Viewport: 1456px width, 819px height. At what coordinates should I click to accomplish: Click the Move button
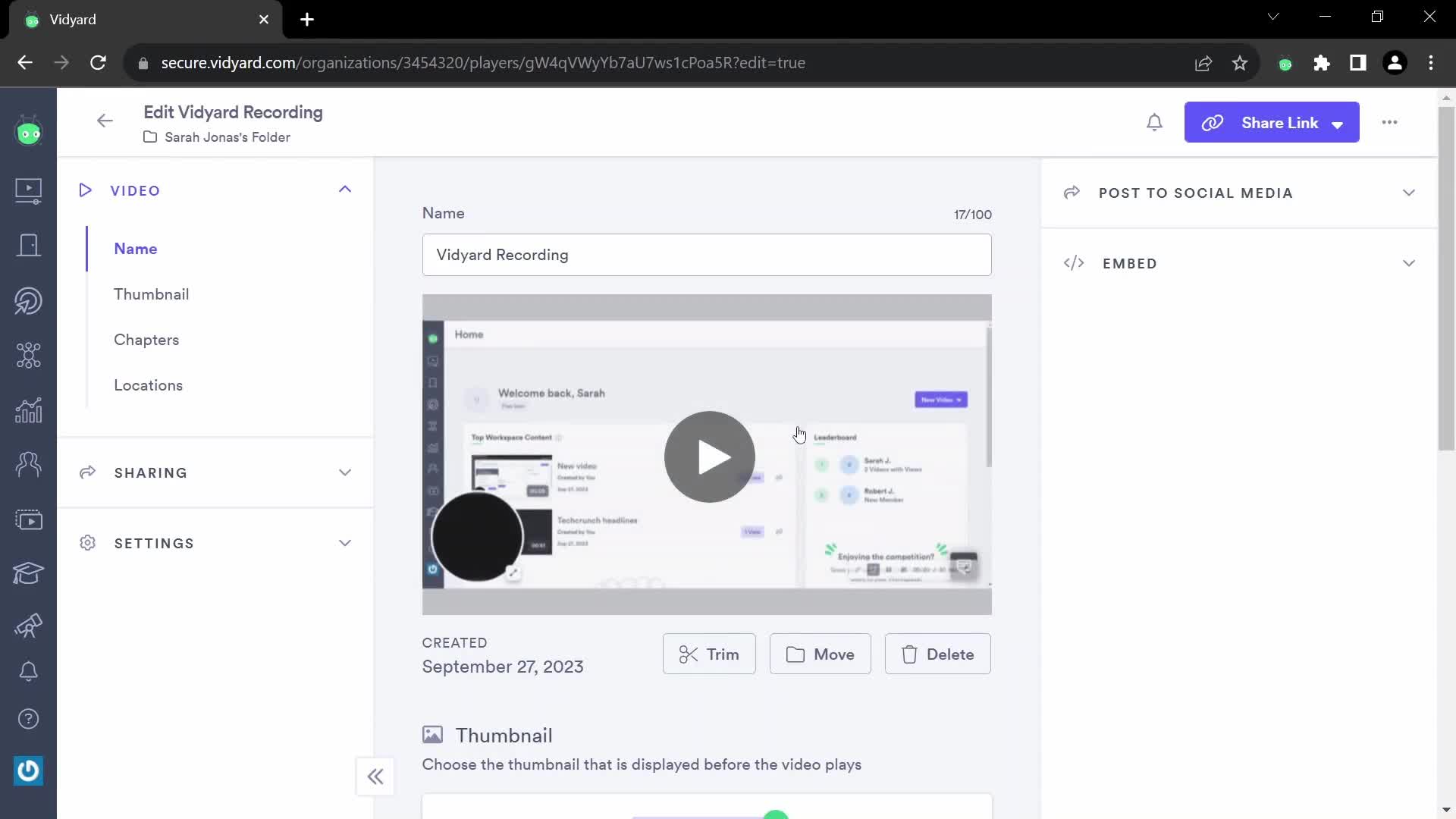(821, 654)
